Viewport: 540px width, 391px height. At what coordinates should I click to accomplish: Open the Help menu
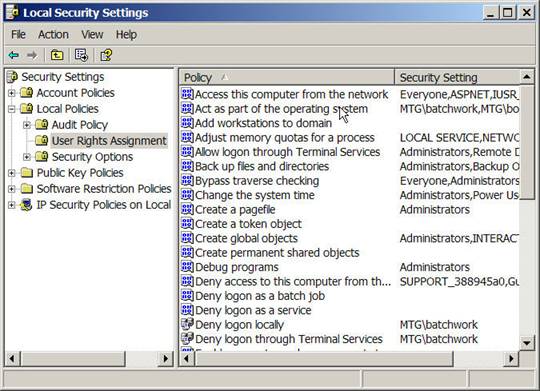(126, 35)
